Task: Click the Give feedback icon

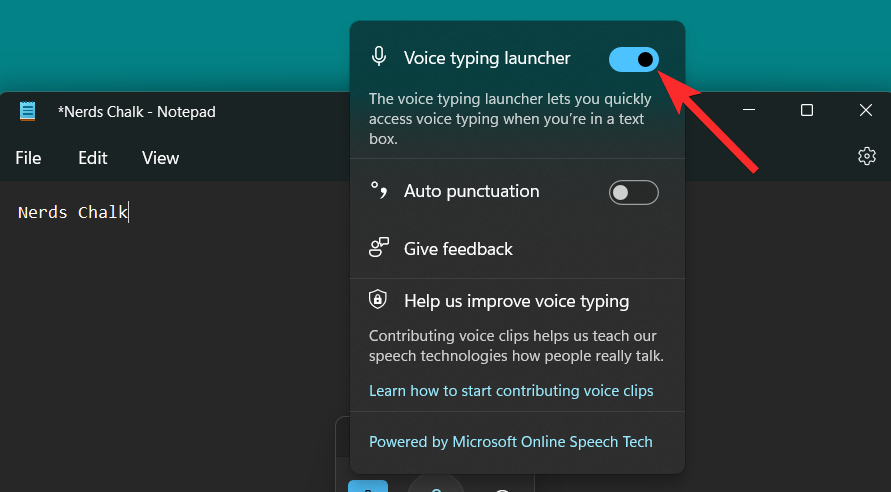Action: [379, 248]
